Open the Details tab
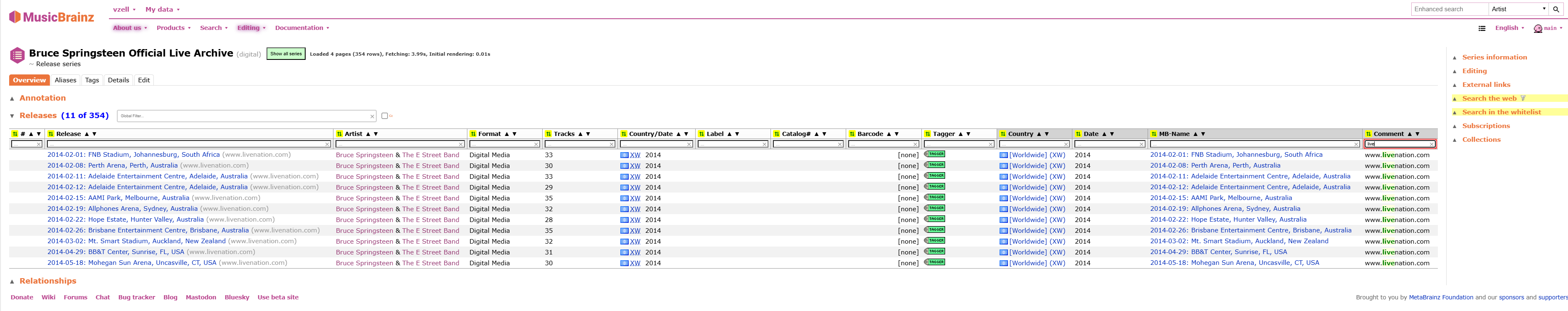 (x=118, y=80)
